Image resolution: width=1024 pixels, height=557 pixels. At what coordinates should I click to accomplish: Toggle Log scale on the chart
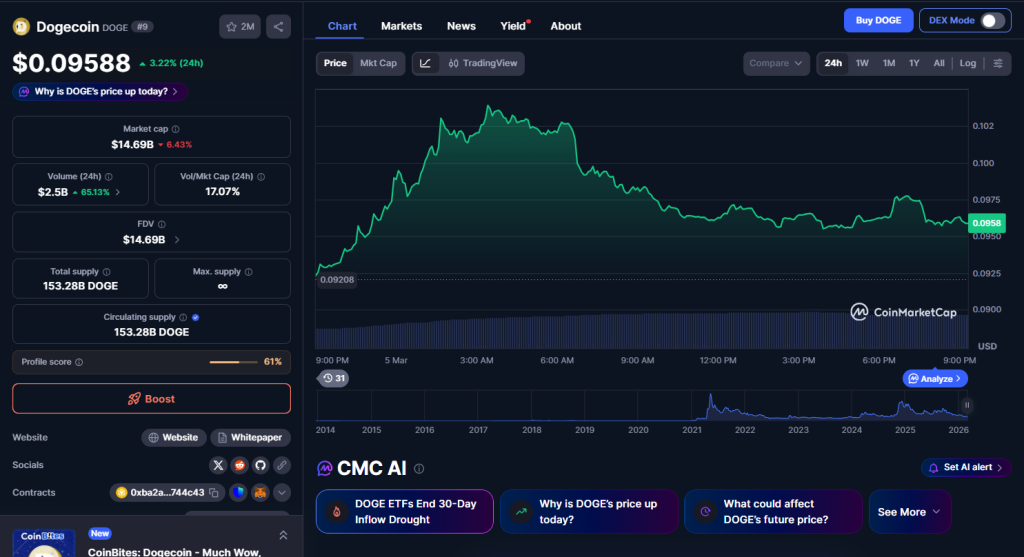tap(967, 63)
